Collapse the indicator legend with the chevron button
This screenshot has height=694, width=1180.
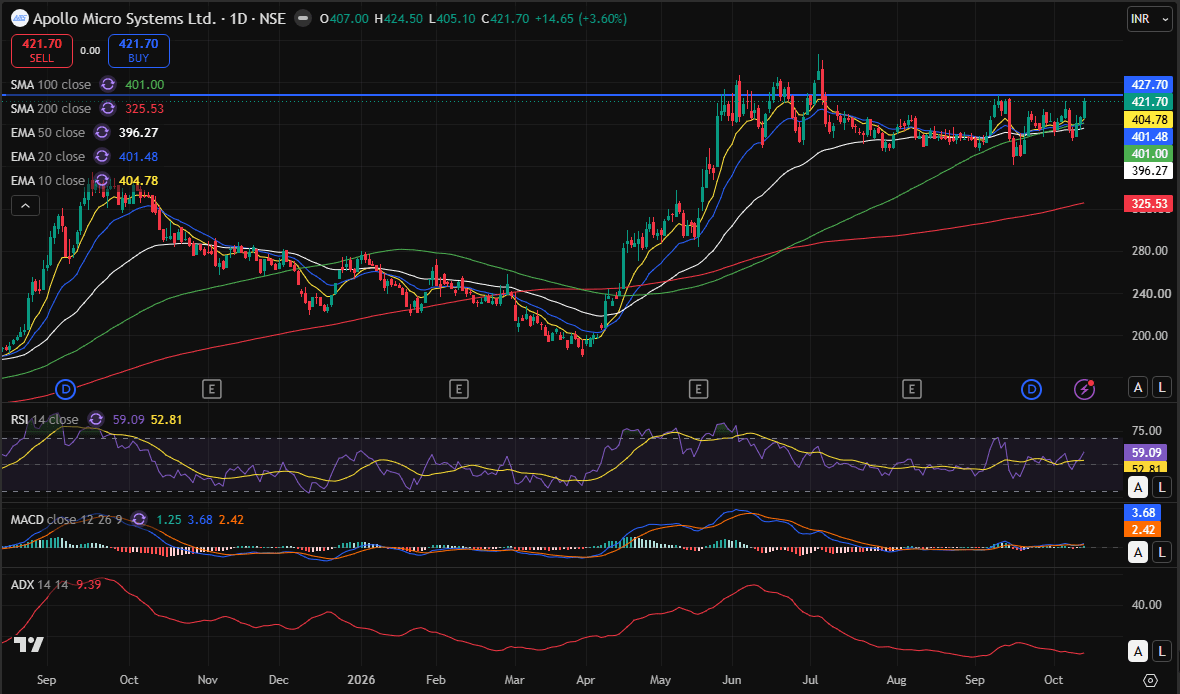click(25, 205)
